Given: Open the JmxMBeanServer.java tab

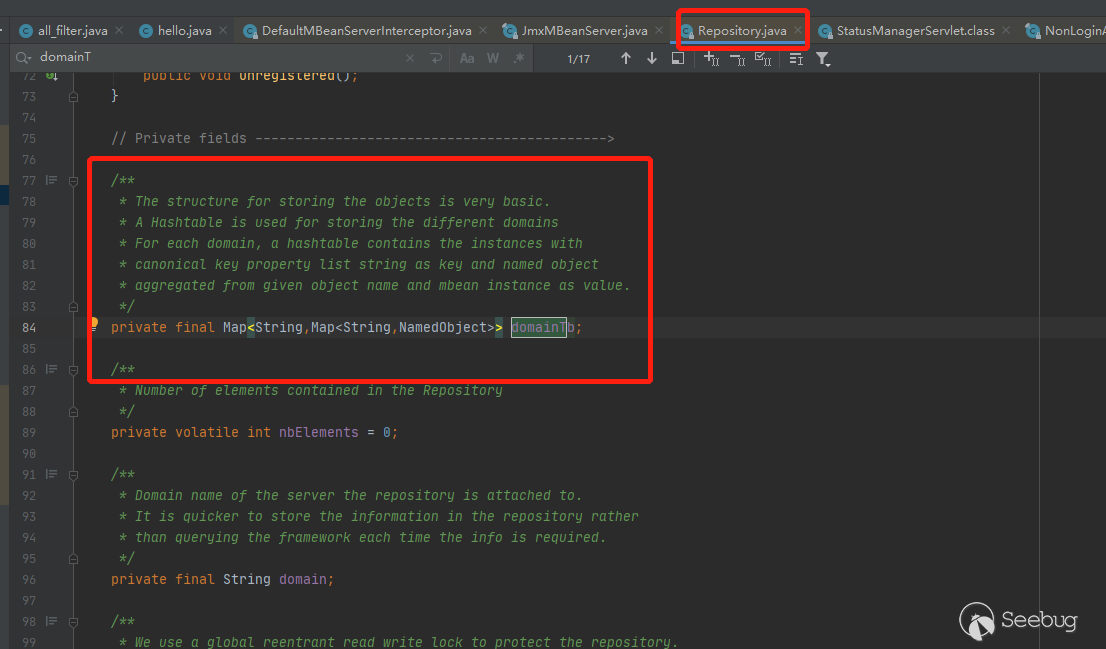Looking at the screenshot, I should point(575,31).
